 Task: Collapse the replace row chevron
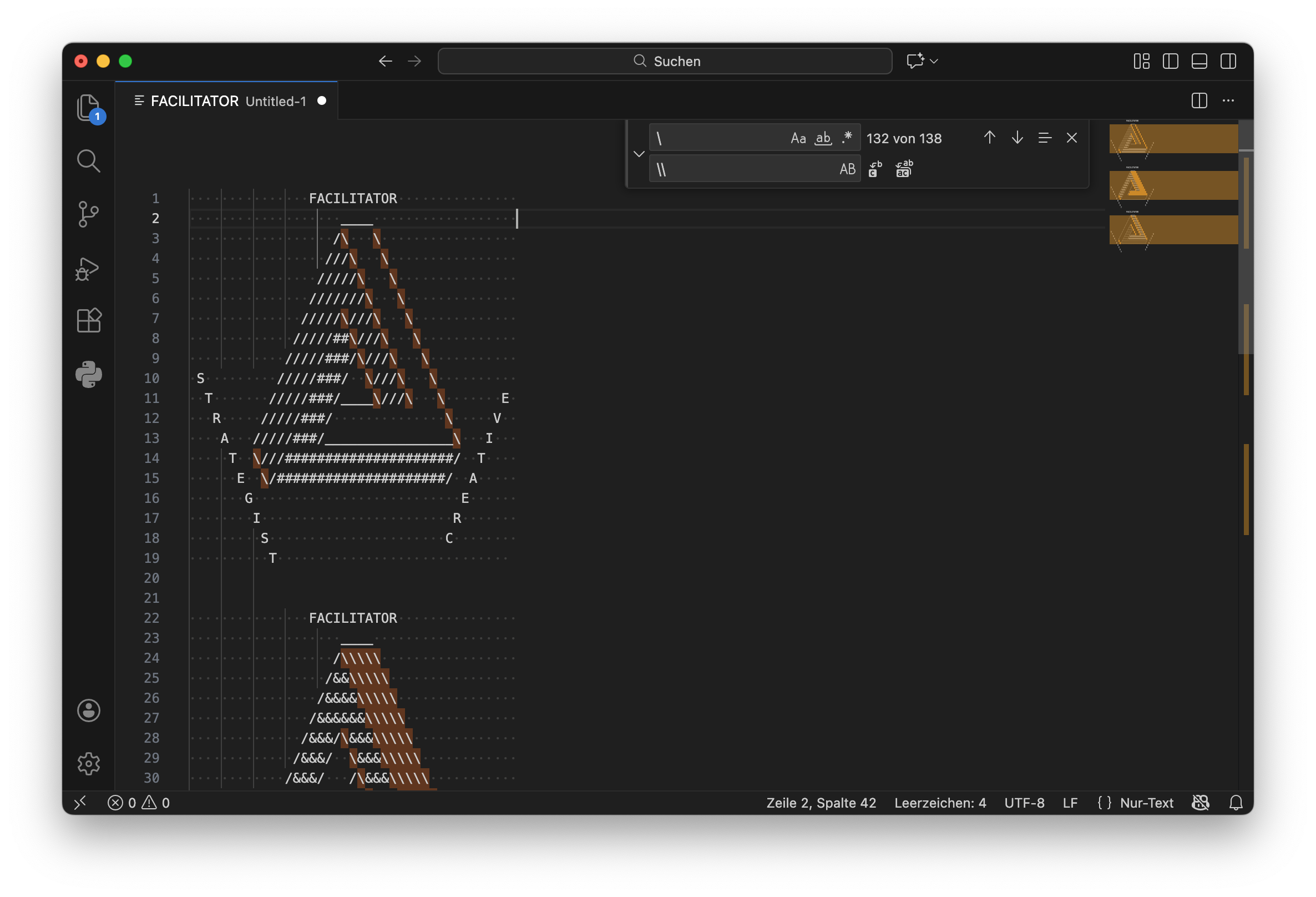[639, 154]
